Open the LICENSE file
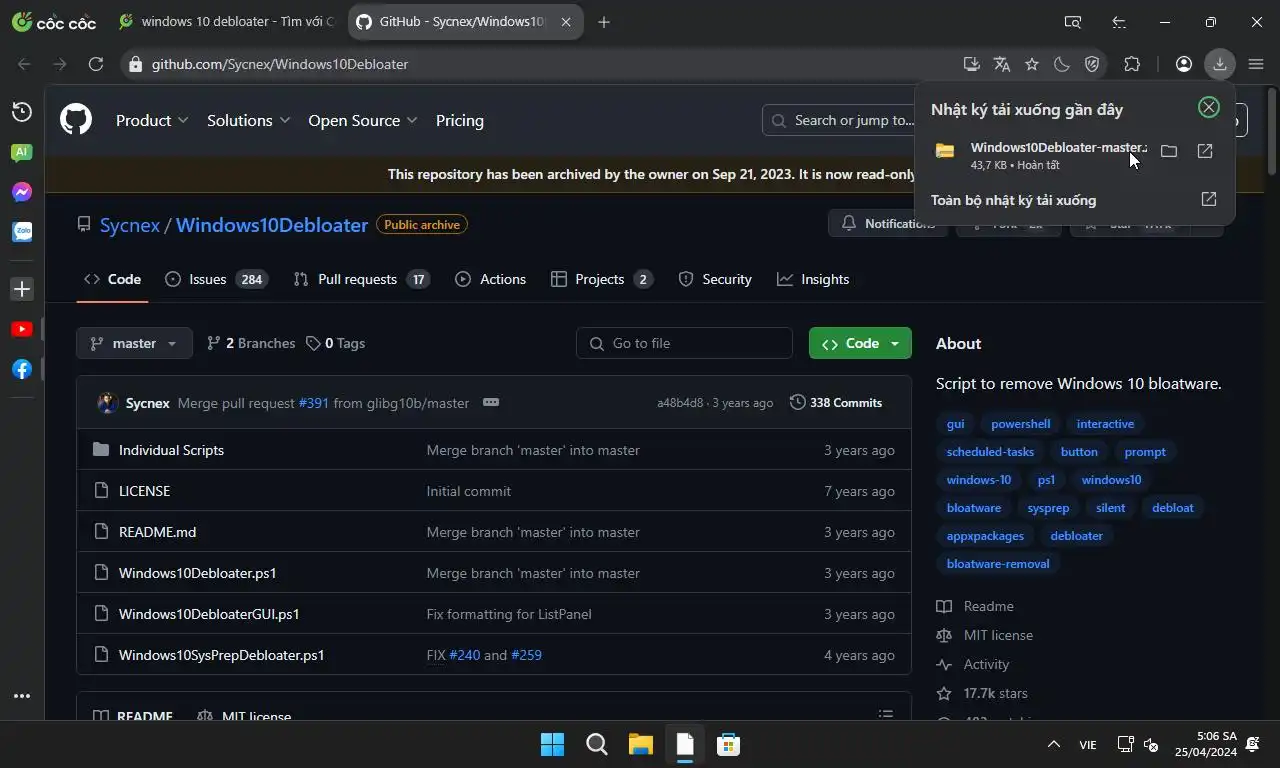 (x=144, y=491)
